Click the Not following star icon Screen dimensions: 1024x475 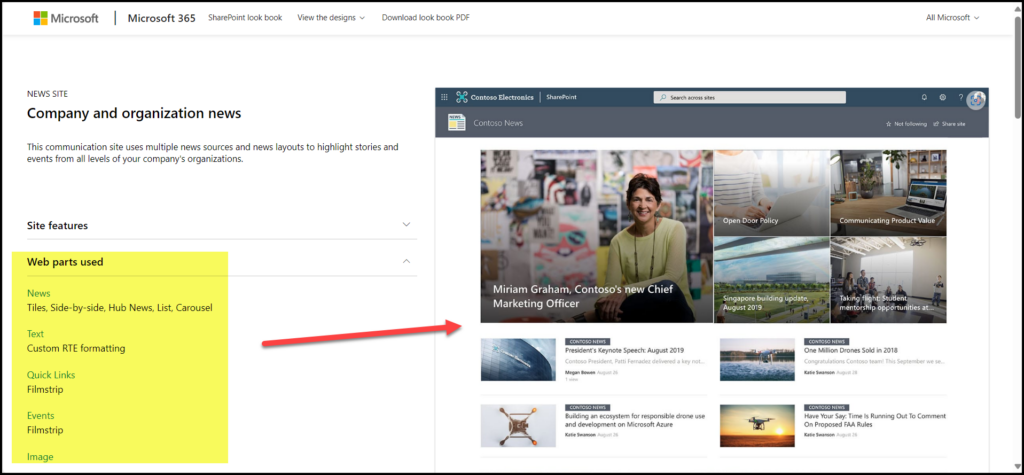coord(888,123)
